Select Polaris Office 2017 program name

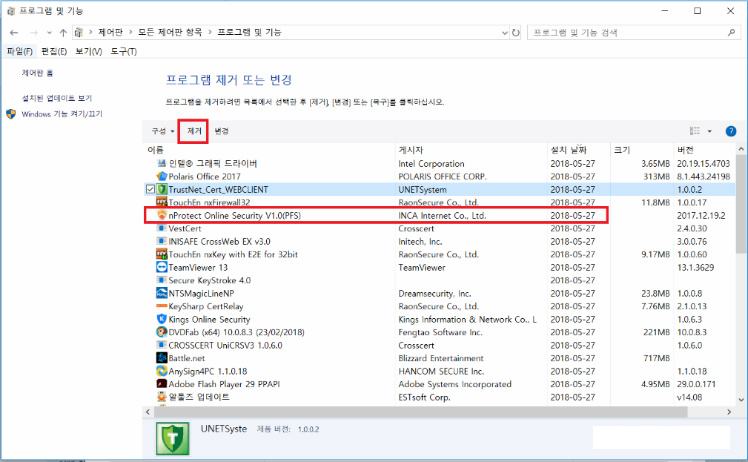click(x=204, y=176)
